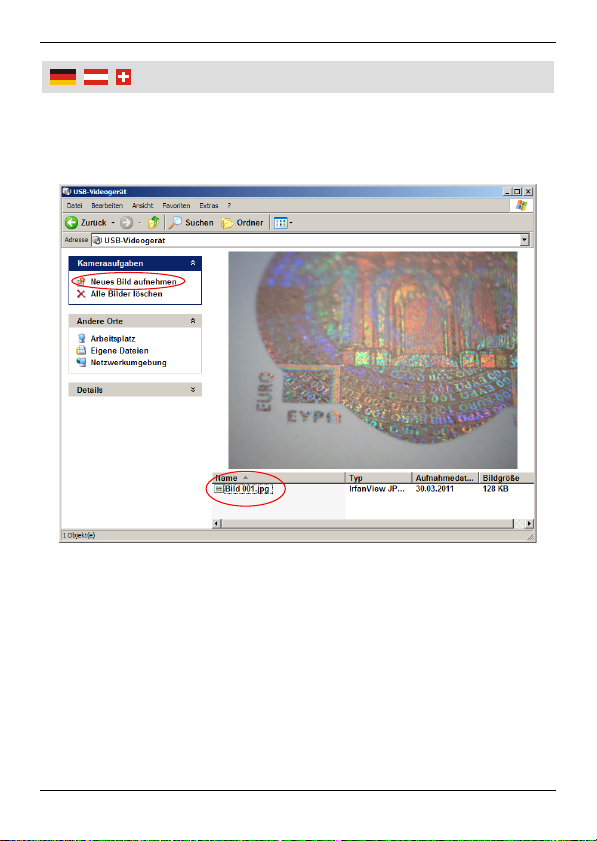Go up one folder level icon
This screenshot has width=597, height=841.
pos(154,222)
